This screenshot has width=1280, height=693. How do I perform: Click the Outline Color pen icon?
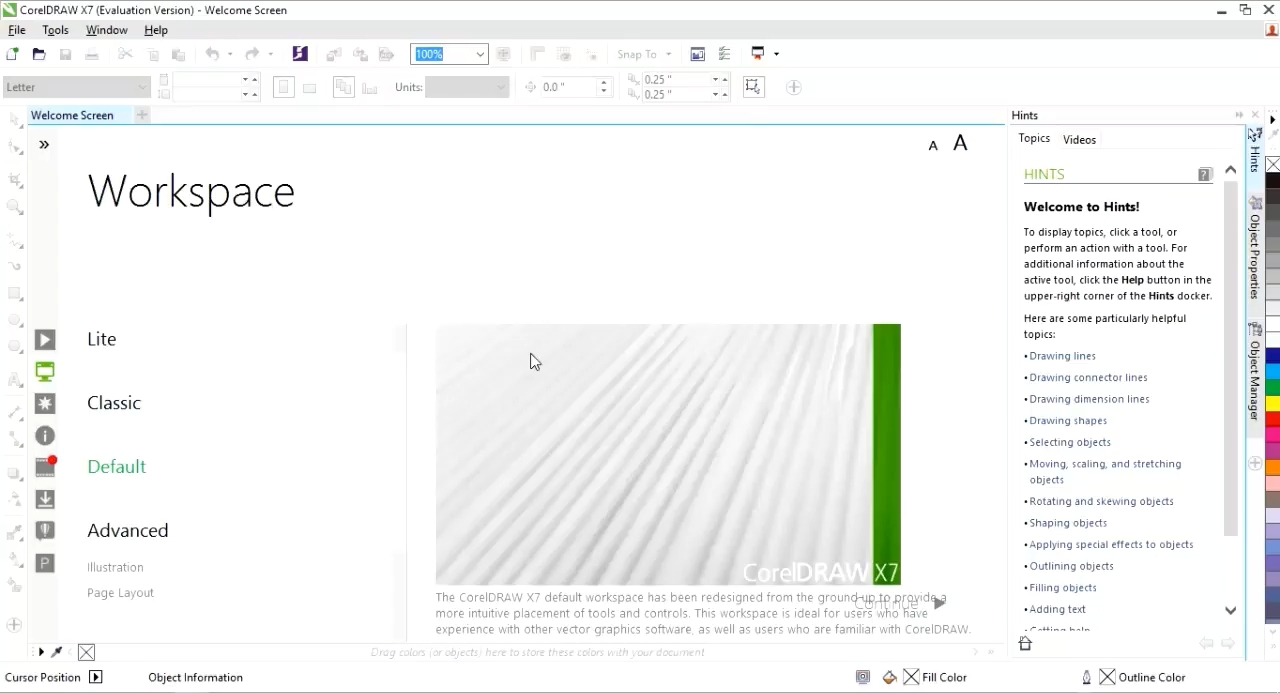pos(1087,677)
